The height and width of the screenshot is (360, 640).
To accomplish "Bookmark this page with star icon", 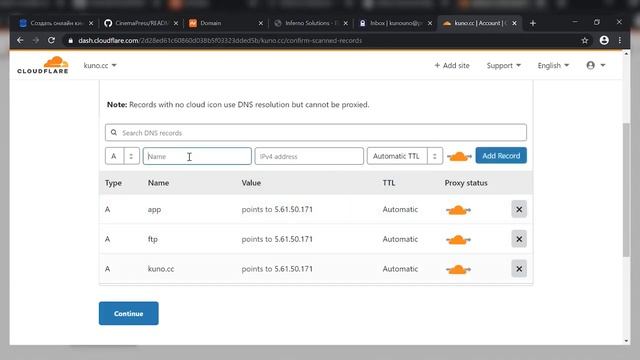I will point(584,40).
